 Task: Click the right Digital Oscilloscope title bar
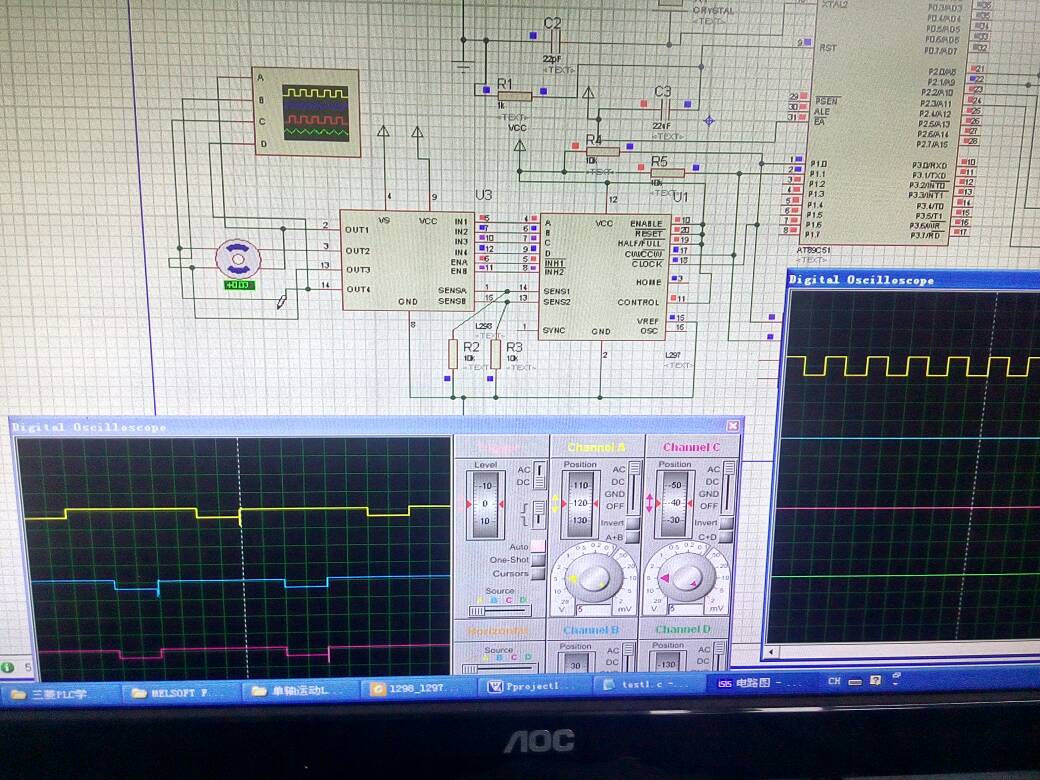click(x=913, y=279)
